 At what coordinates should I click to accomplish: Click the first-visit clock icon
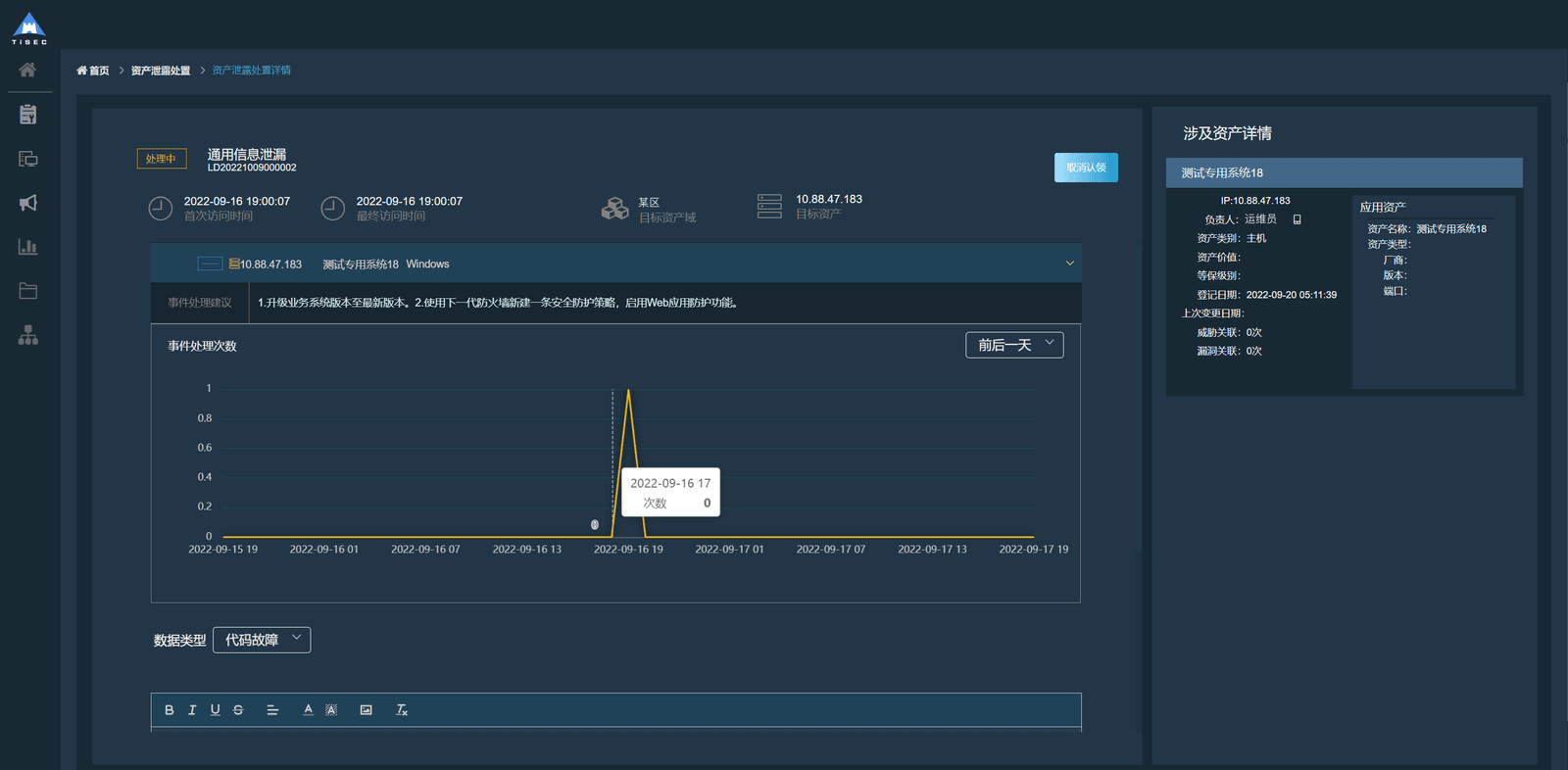(160, 208)
